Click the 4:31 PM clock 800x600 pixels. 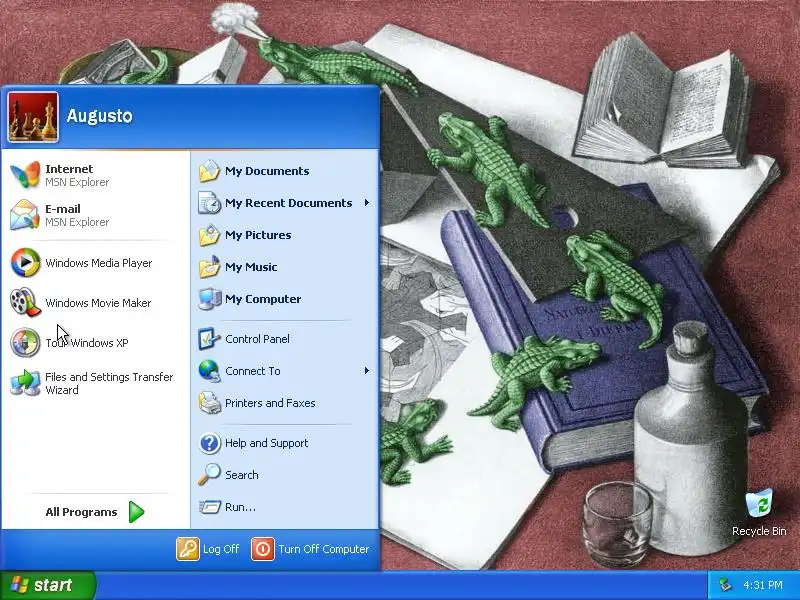coord(763,585)
